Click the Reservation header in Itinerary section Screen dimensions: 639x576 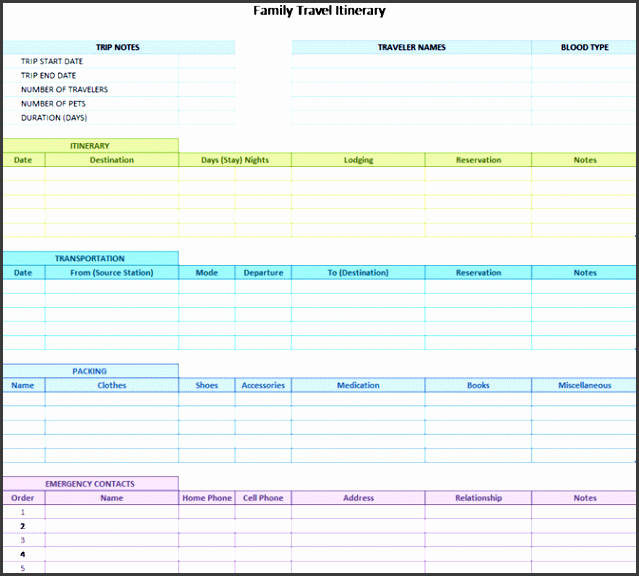coord(478,160)
